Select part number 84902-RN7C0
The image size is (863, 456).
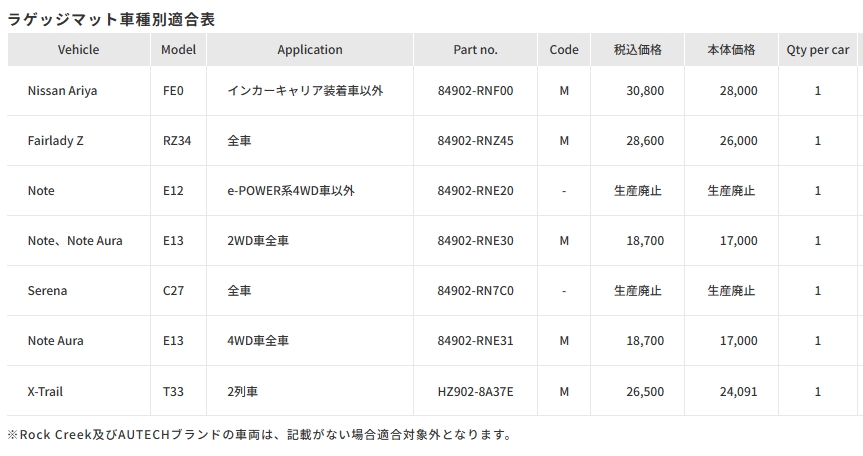476,291
